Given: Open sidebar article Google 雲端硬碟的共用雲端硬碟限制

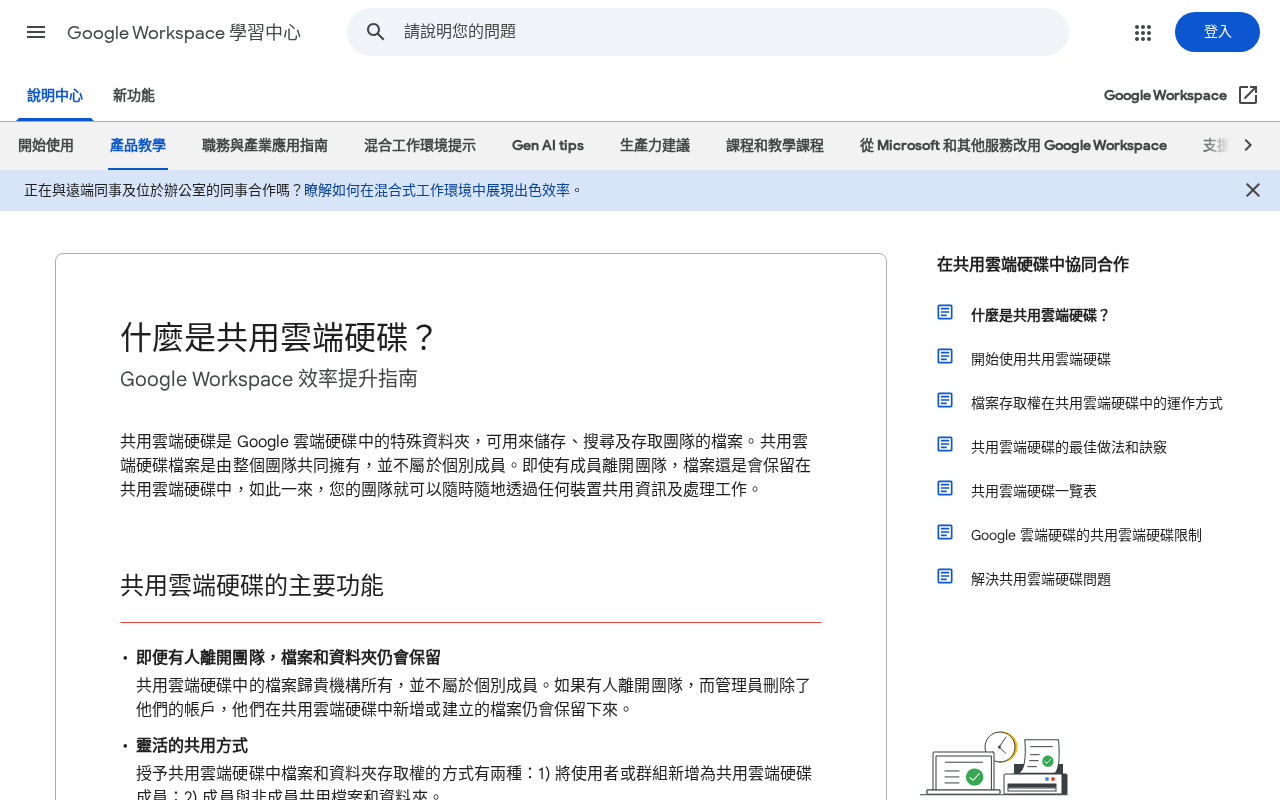Looking at the screenshot, I should click(1086, 535).
